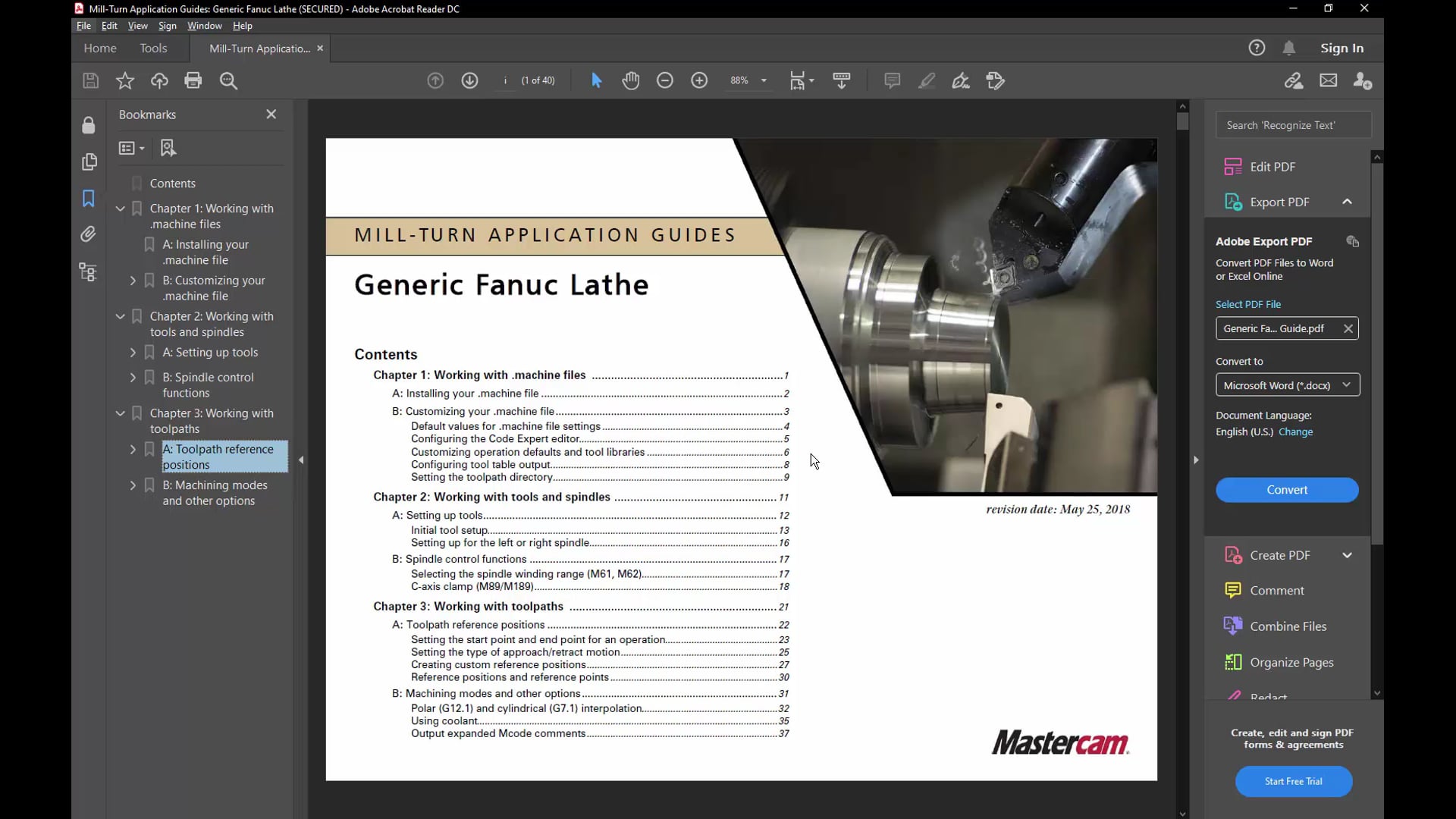Screen dimensions: 1456x819
Task: Click the stamp tool icon in toolbar
Action: click(996, 80)
